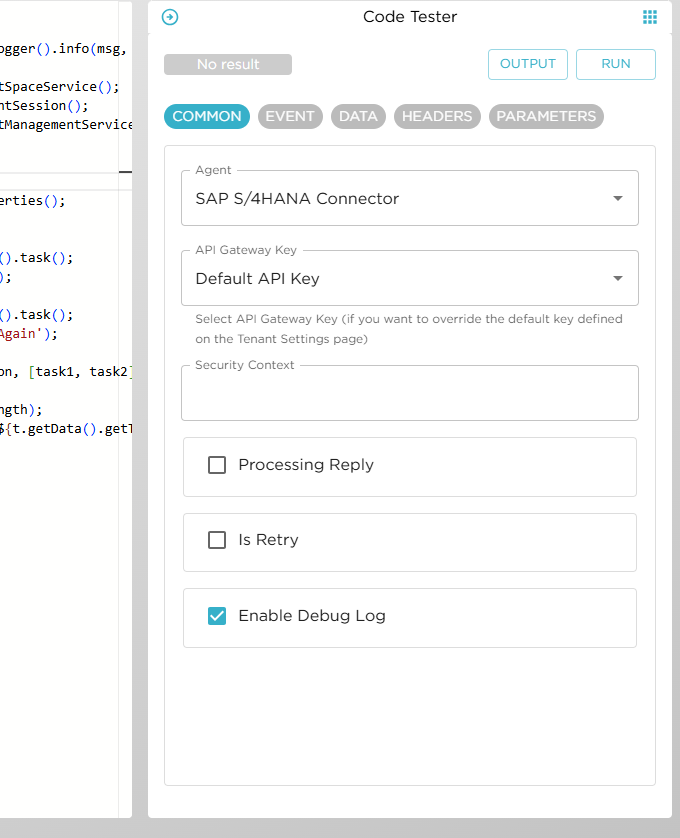Click the OUTPUT button
The height and width of the screenshot is (838, 680).
(528, 64)
